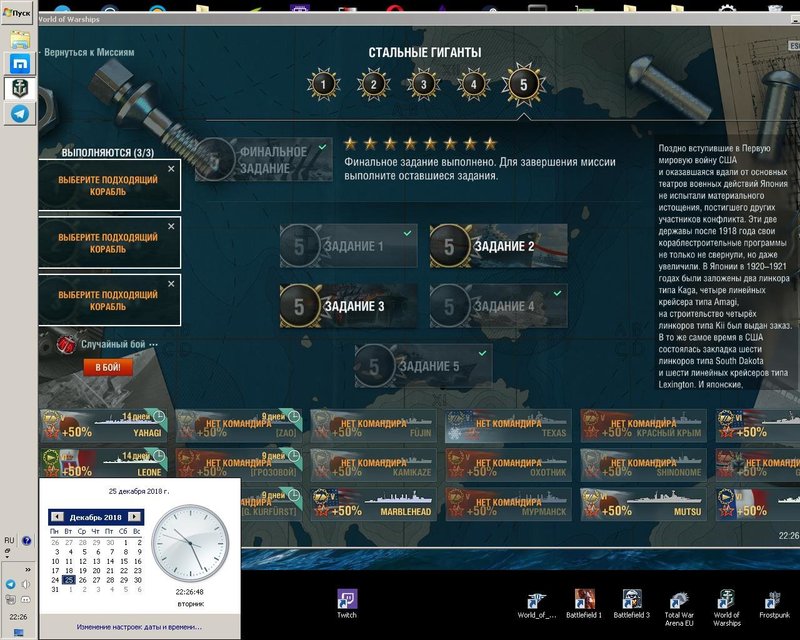Select mission stage medal 5

[523, 84]
